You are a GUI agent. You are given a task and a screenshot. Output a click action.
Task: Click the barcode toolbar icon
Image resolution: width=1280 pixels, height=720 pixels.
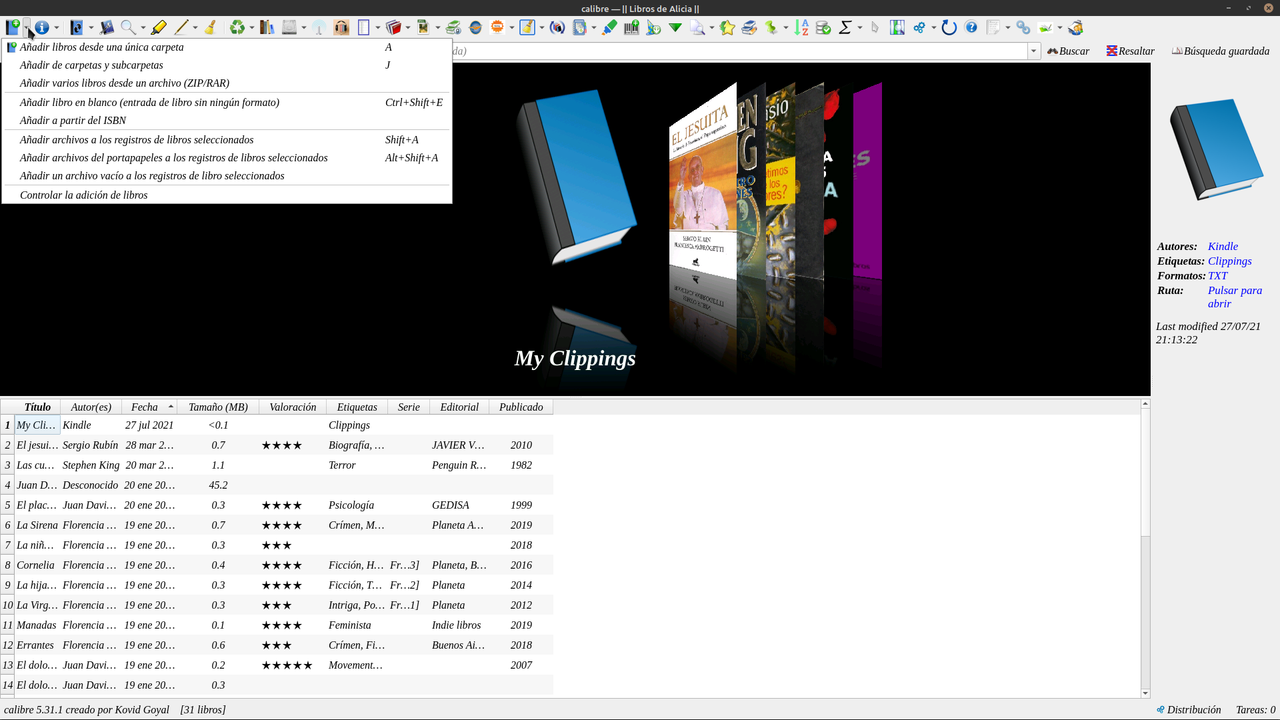pyautogui.click(x=631, y=27)
